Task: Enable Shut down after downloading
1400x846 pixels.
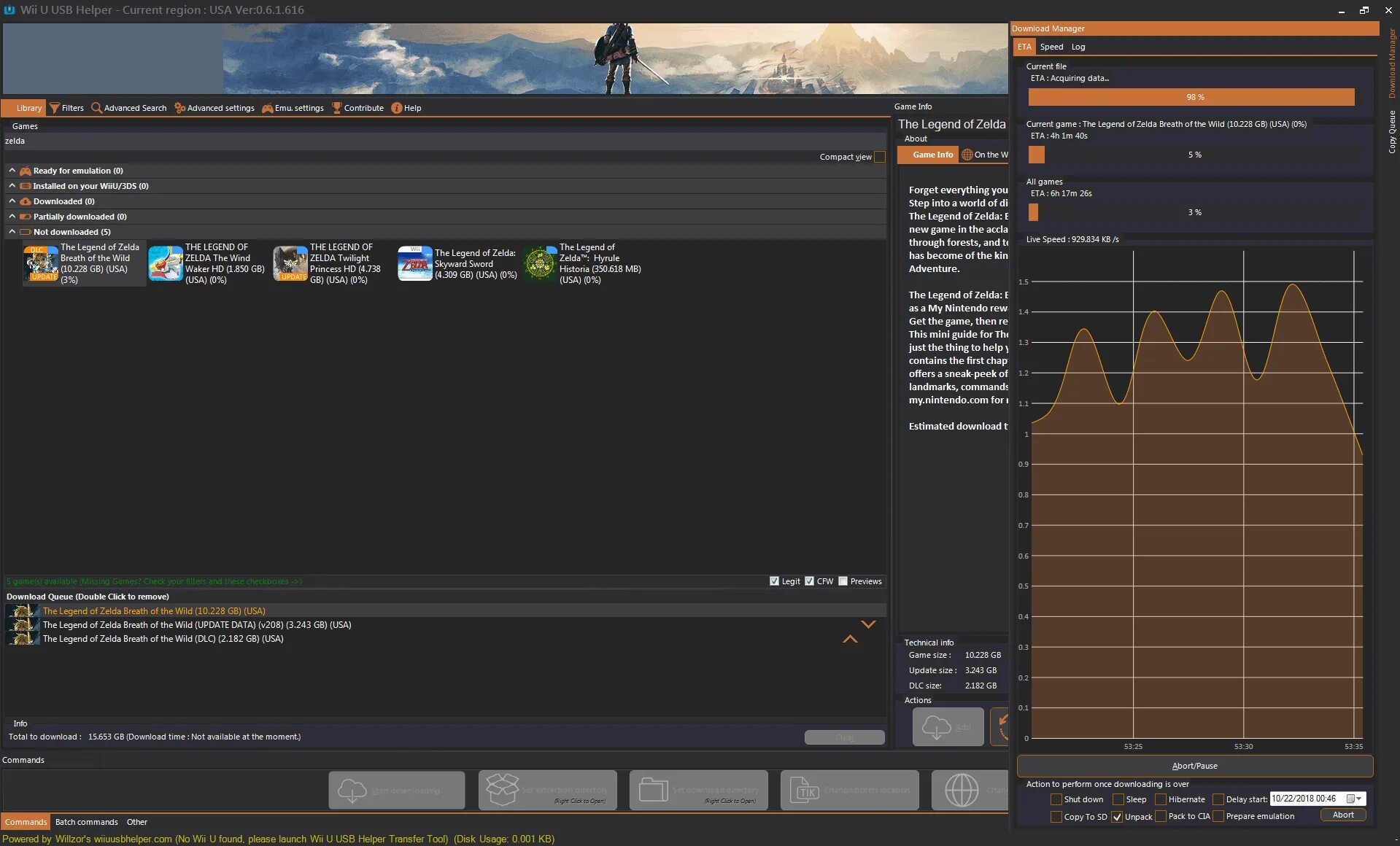Action: pos(1056,799)
